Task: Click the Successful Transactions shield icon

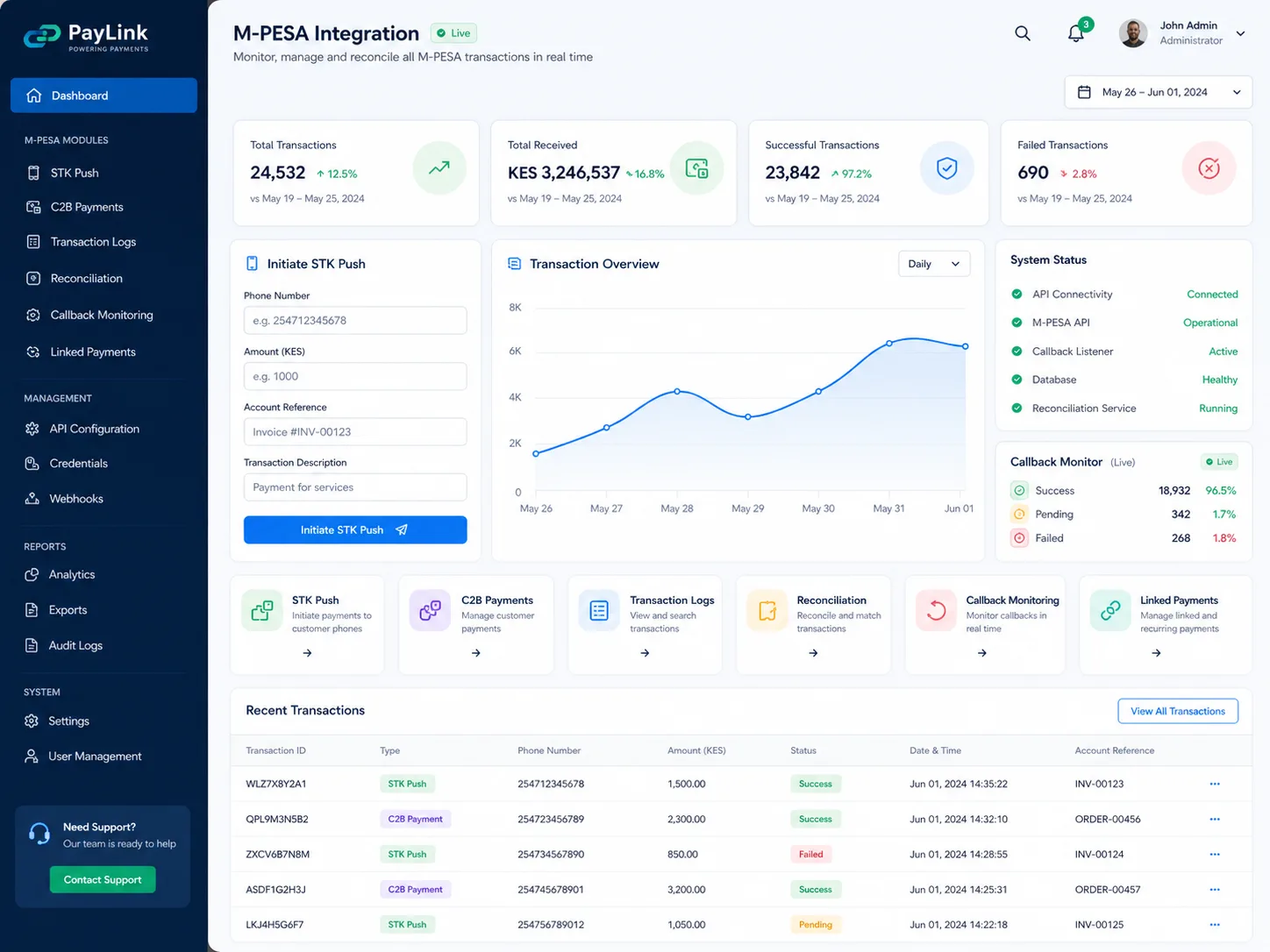Action: pos(946,167)
